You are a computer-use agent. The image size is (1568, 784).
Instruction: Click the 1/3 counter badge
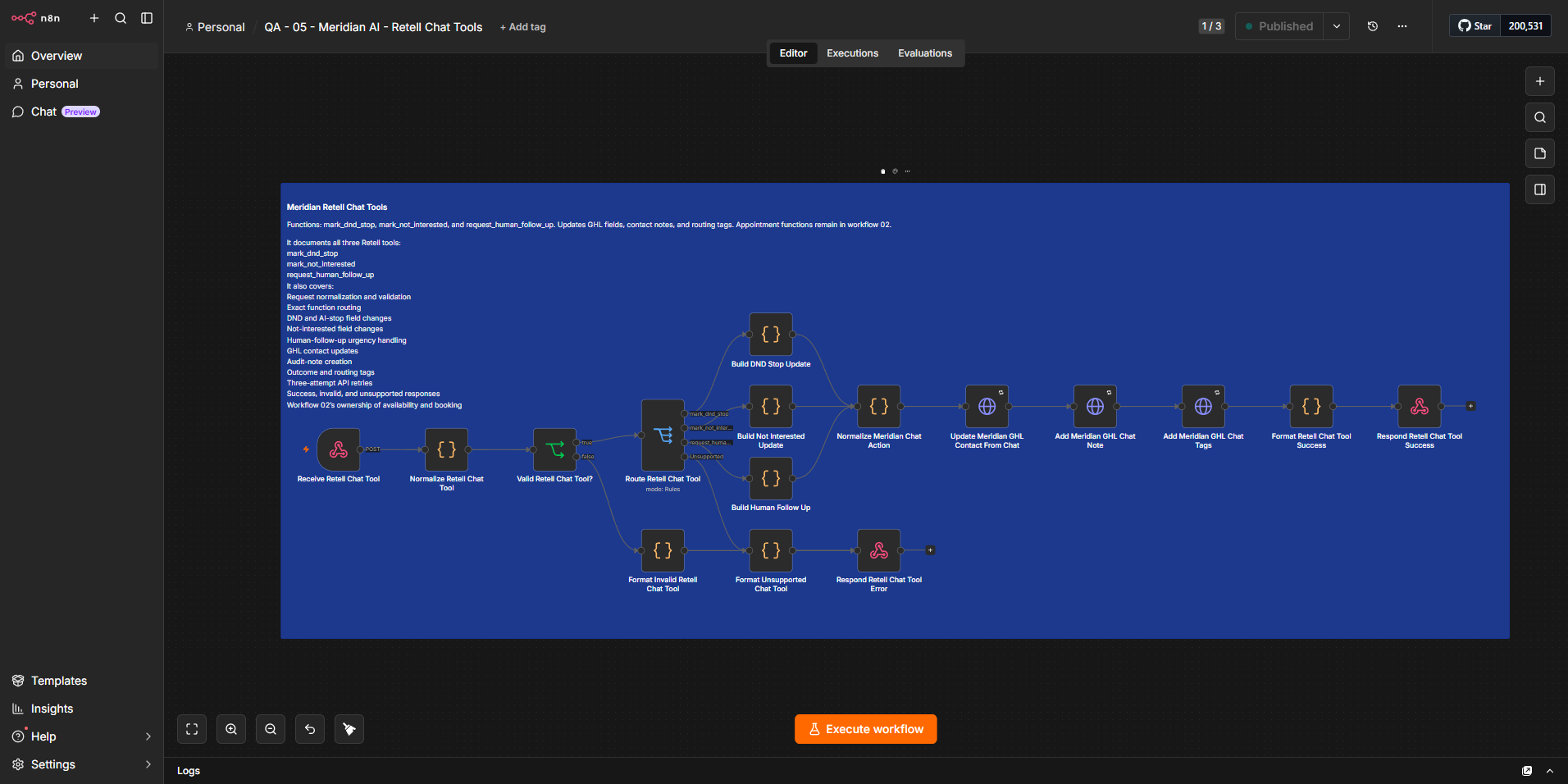[1211, 26]
